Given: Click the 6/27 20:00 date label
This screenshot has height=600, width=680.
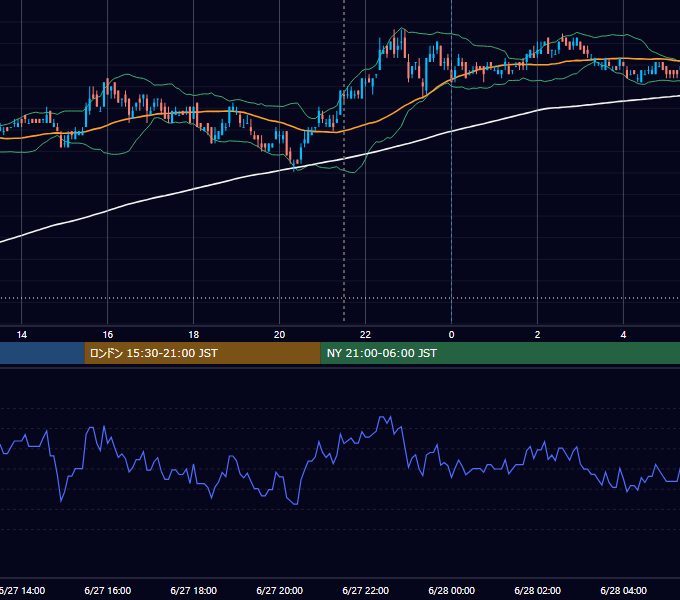Looking at the screenshot, I should [x=279, y=590].
